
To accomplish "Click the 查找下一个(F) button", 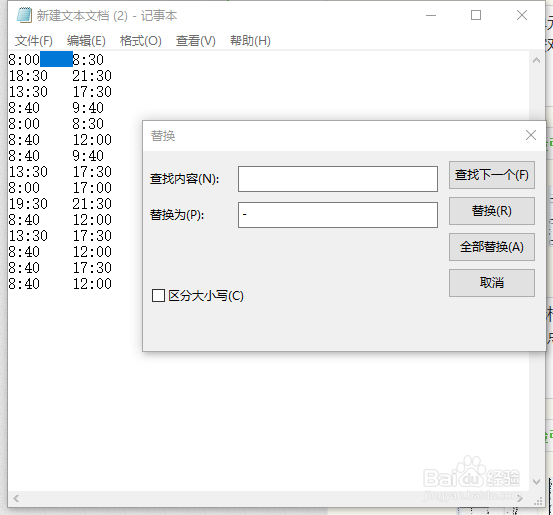I will [492, 175].
